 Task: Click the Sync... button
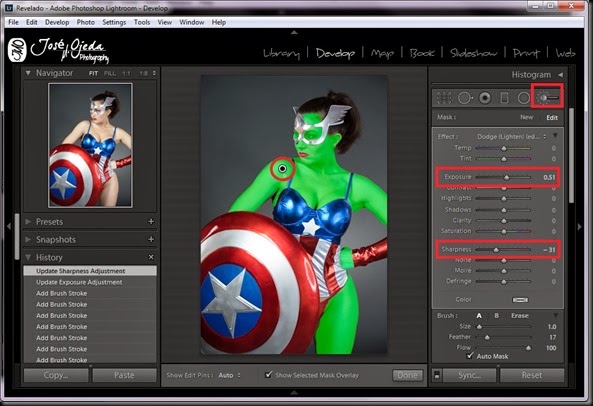point(469,375)
